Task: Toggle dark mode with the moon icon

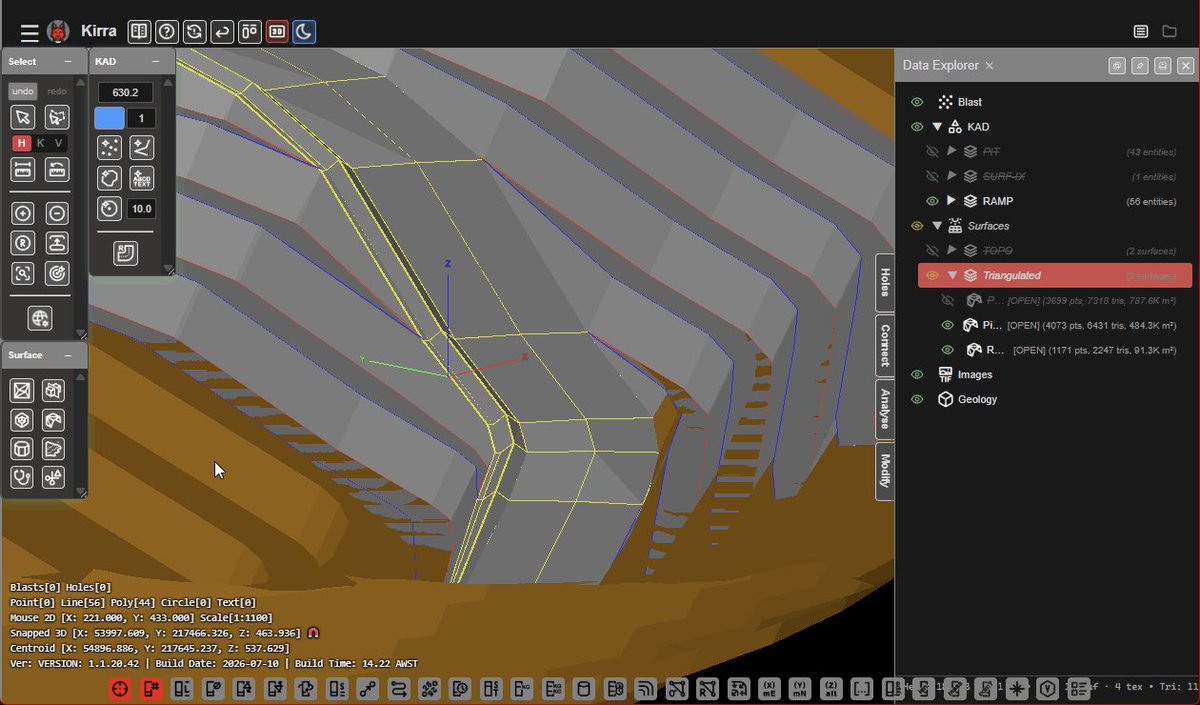Action: click(304, 32)
